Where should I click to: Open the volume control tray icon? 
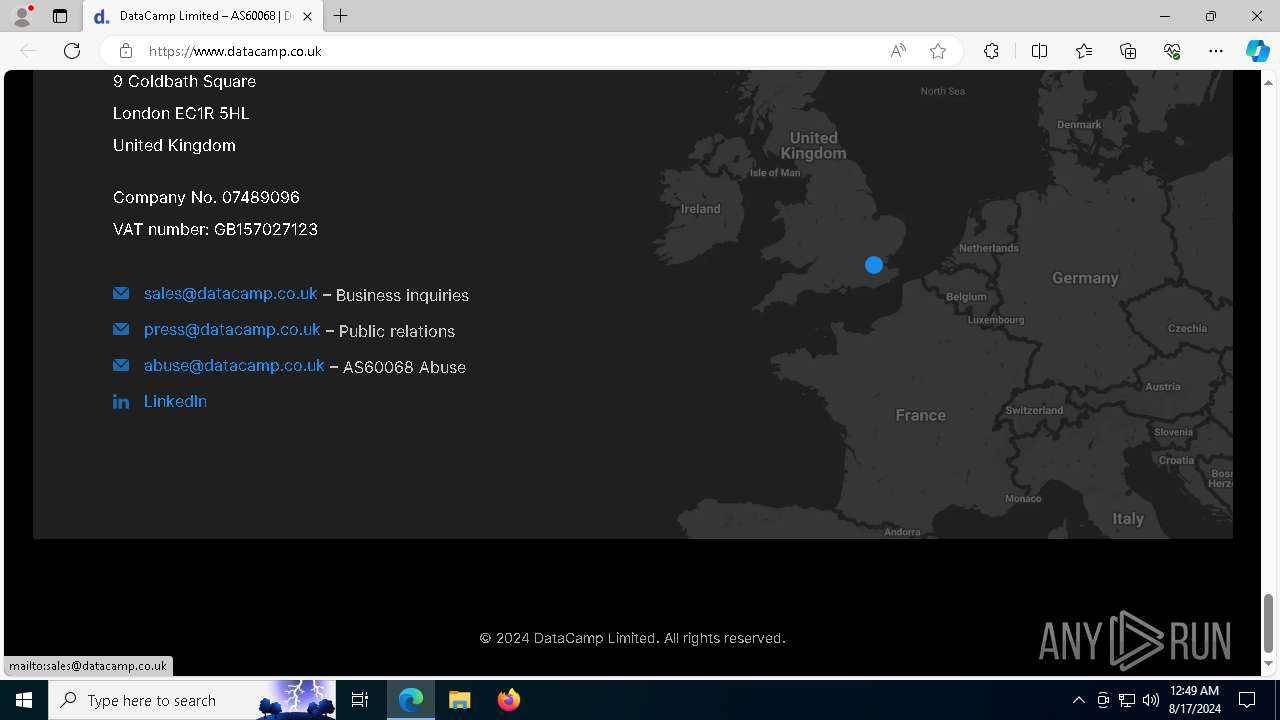click(1151, 700)
